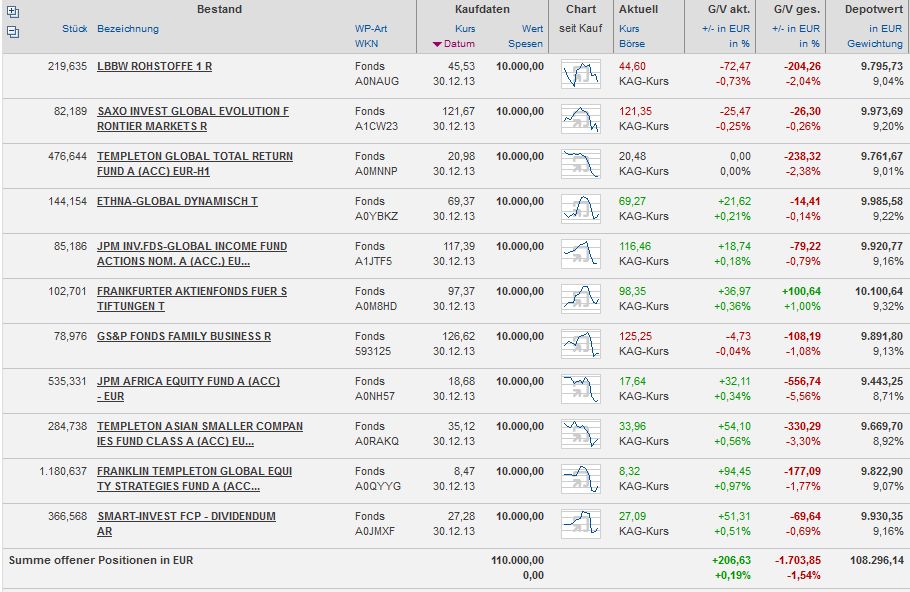Open chart thumbnail for TEMPLETON GLOBAL TOTAL RETURN
The width and height of the screenshot is (910, 592).
click(x=581, y=164)
